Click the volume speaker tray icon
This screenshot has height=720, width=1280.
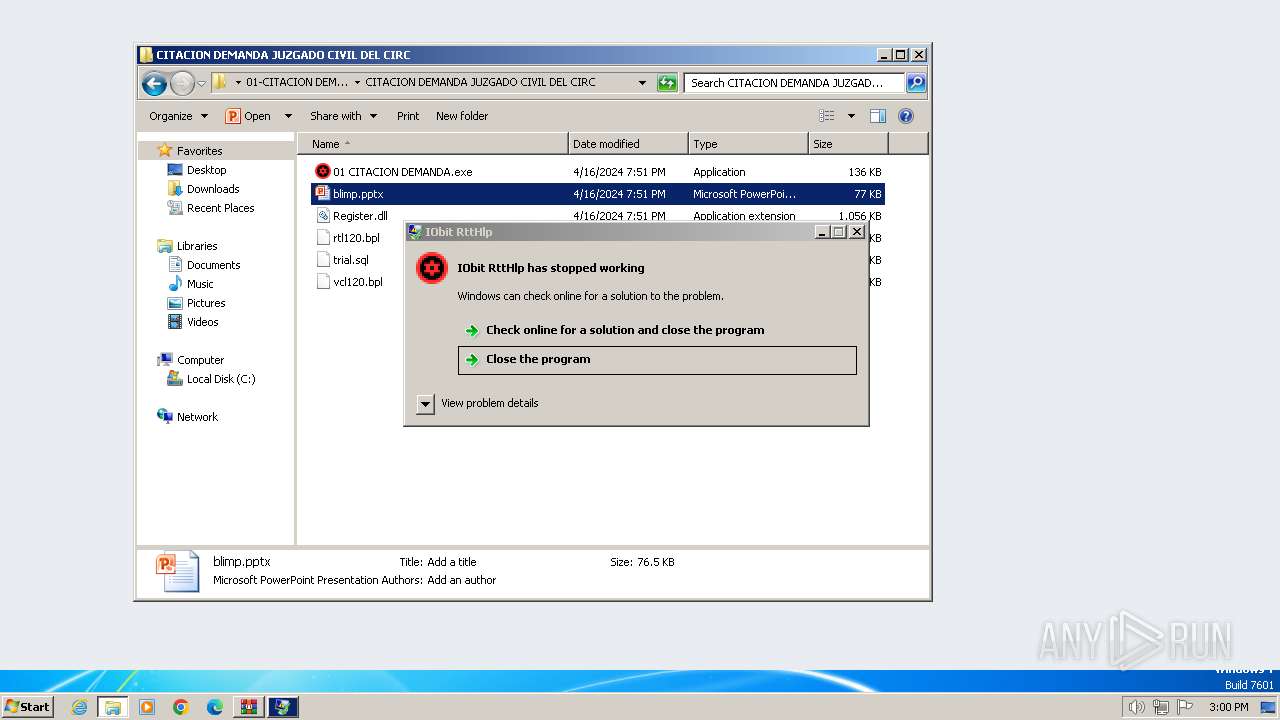click(x=1136, y=707)
